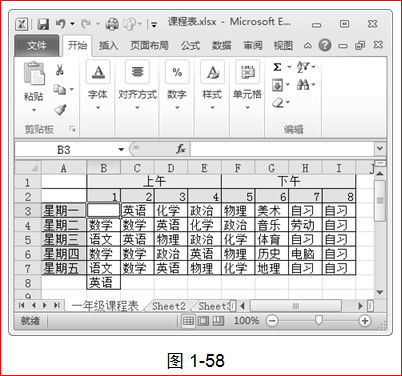Switch to the Sheet2 worksheet tab
The width and height of the screenshot is (402, 376).
tap(169, 306)
